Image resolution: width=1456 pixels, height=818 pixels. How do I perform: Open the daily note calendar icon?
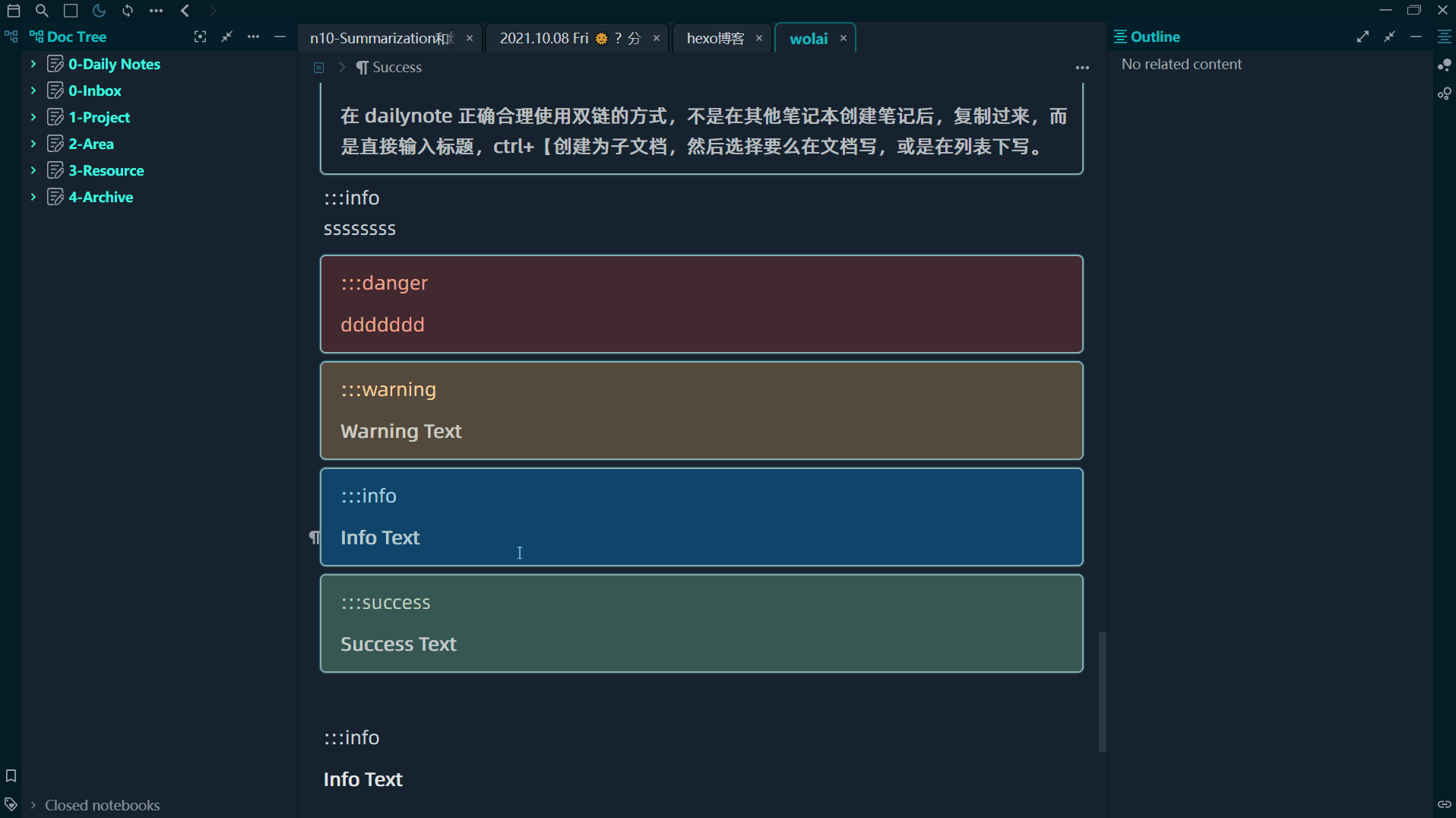(x=13, y=11)
